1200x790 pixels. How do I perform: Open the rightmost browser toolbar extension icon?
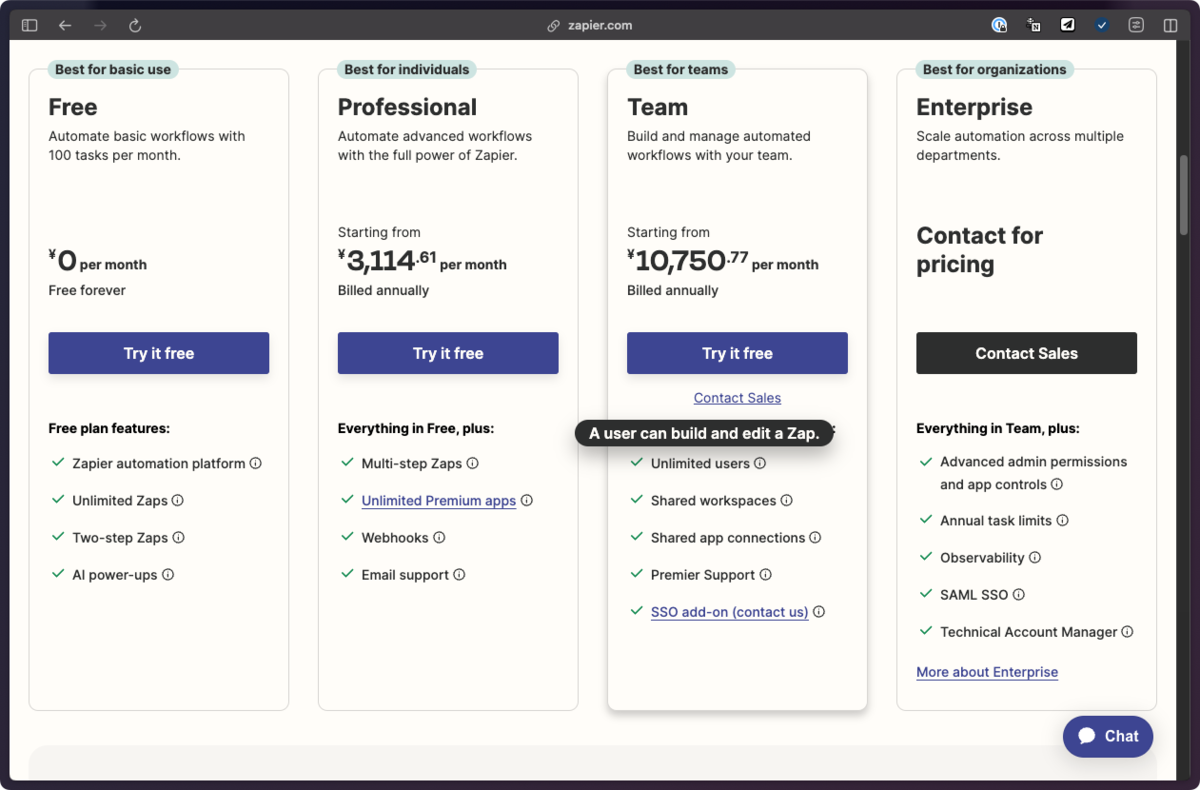coord(1170,25)
